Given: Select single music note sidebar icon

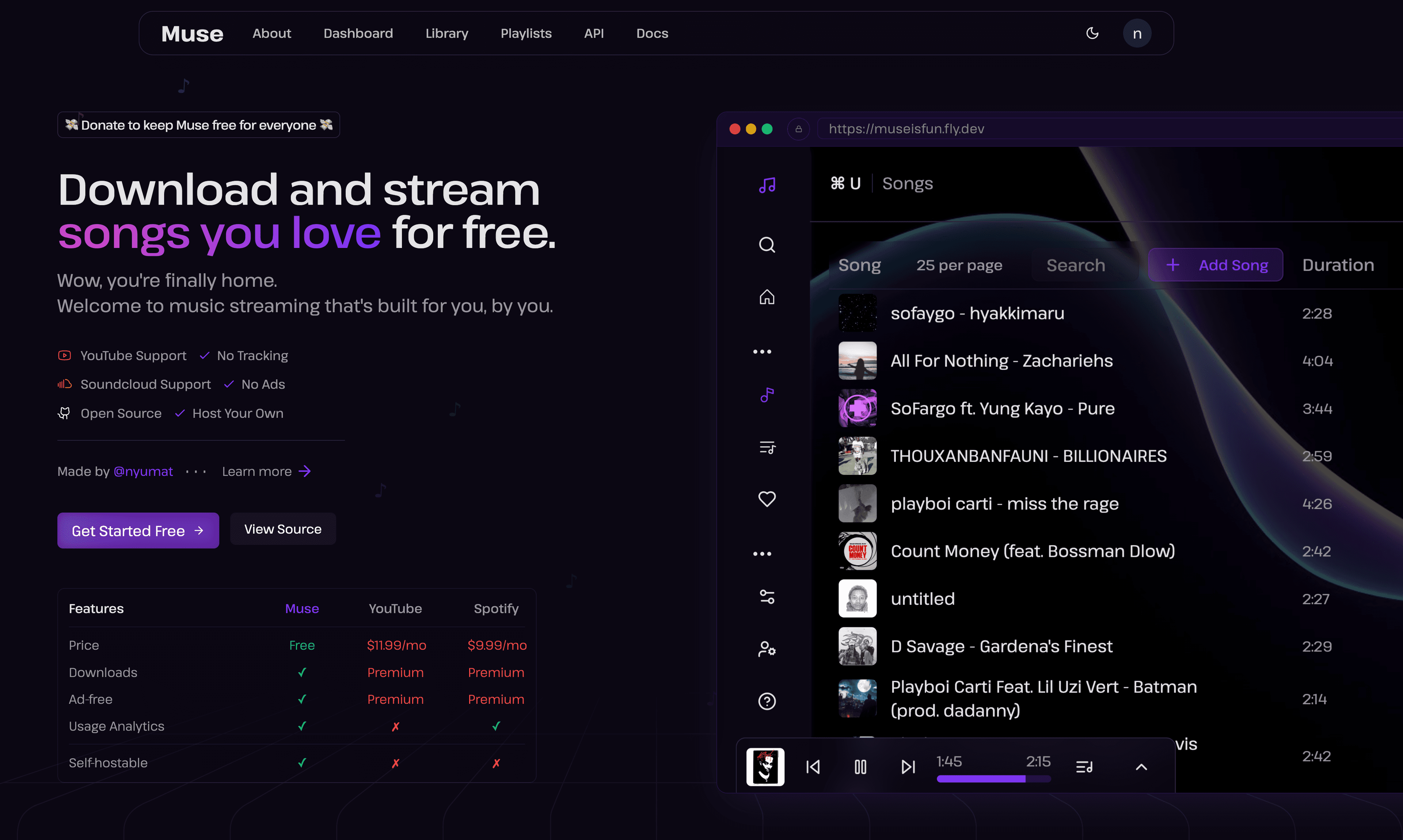Looking at the screenshot, I should [x=767, y=394].
